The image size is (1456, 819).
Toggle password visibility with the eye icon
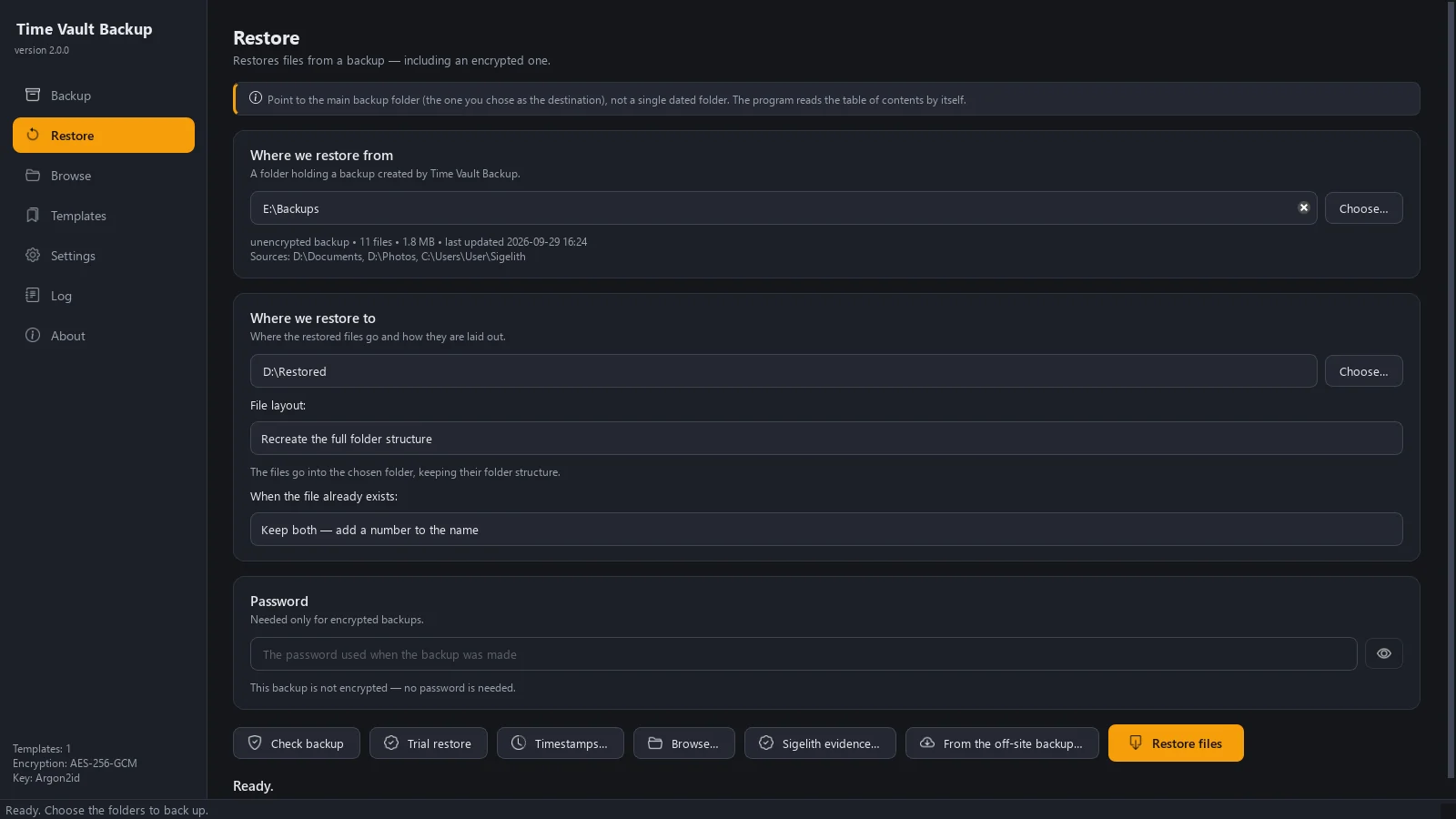1384,653
